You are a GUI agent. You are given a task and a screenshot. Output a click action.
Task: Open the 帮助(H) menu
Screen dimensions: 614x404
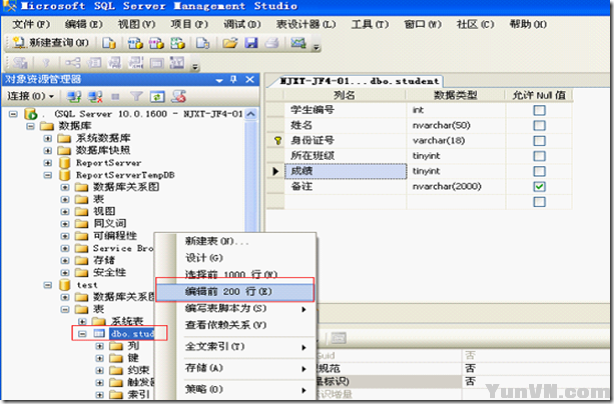click(528, 24)
